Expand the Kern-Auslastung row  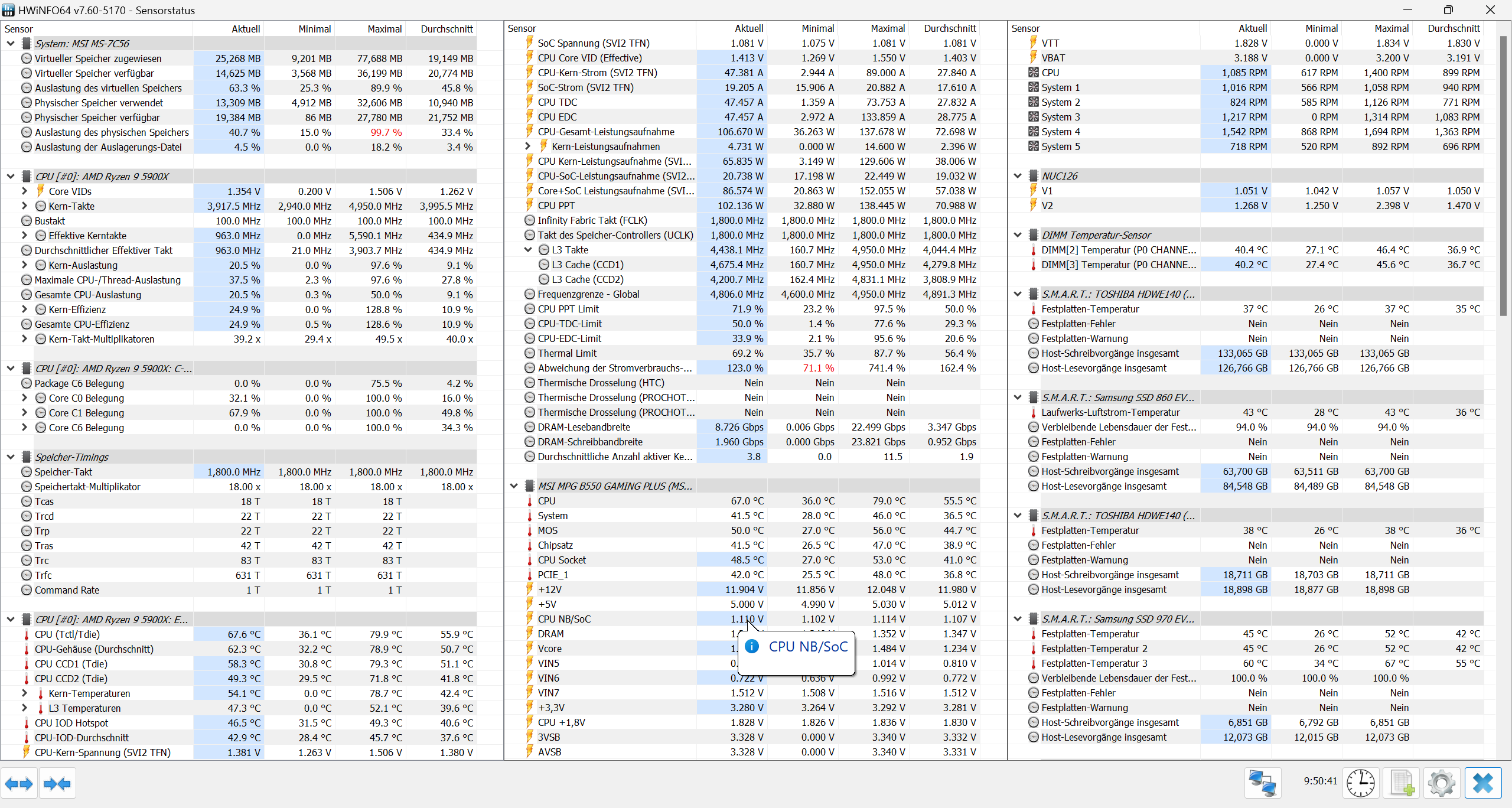click(x=24, y=265)
